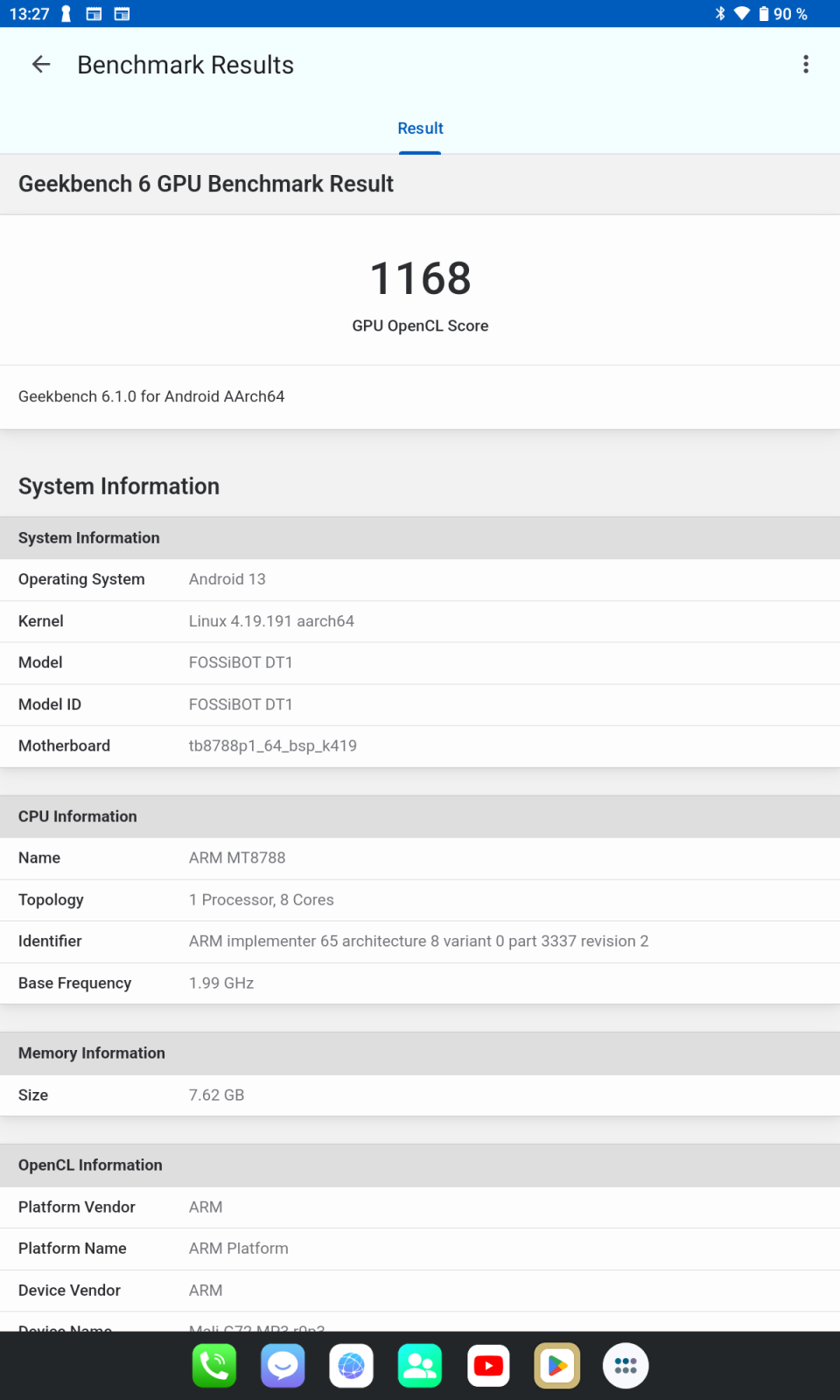The image size is (840, 1400).
Task: Select the 7.62 GB memory size
Action: pyautogui.click(x=217, y=1095)
